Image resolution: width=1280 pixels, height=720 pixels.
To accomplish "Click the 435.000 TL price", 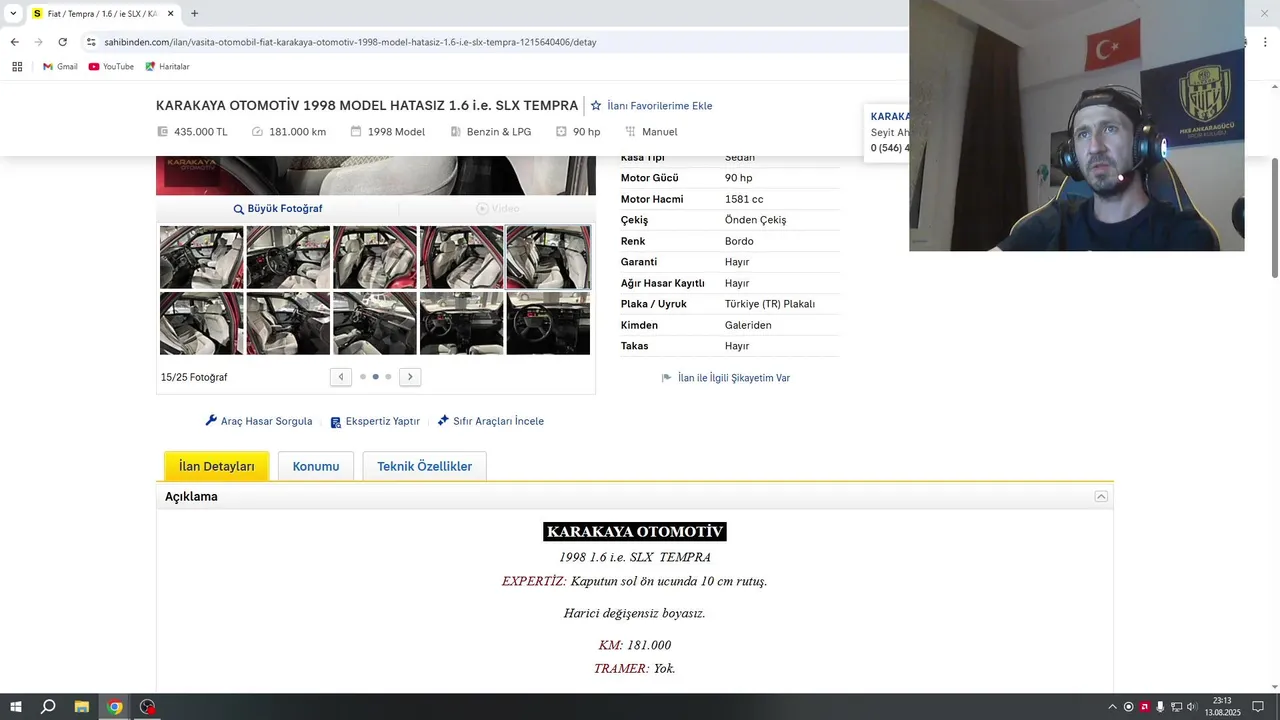I will pos(201,132).
